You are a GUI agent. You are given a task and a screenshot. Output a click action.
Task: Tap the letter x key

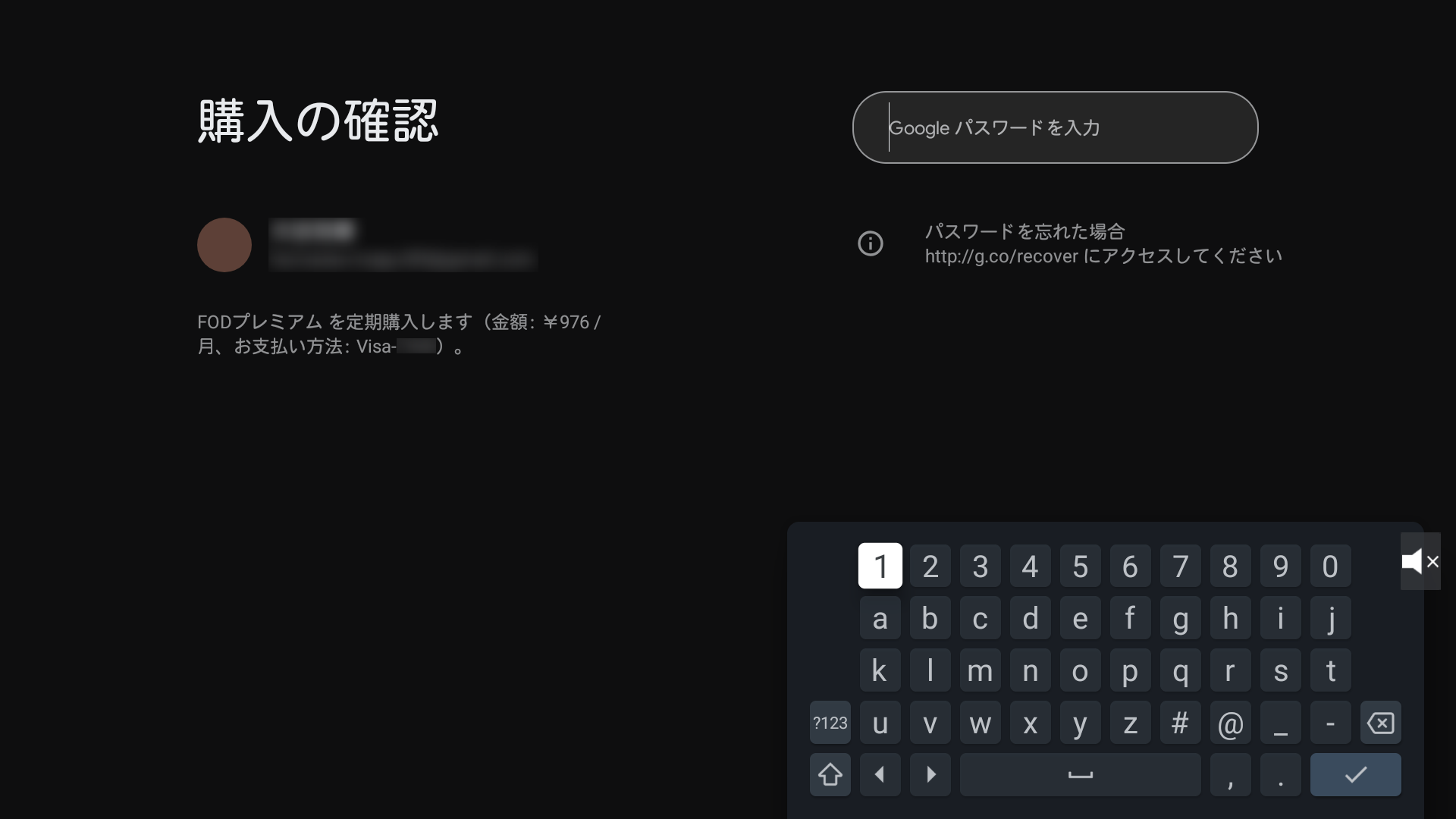(x=1030, y=723)
